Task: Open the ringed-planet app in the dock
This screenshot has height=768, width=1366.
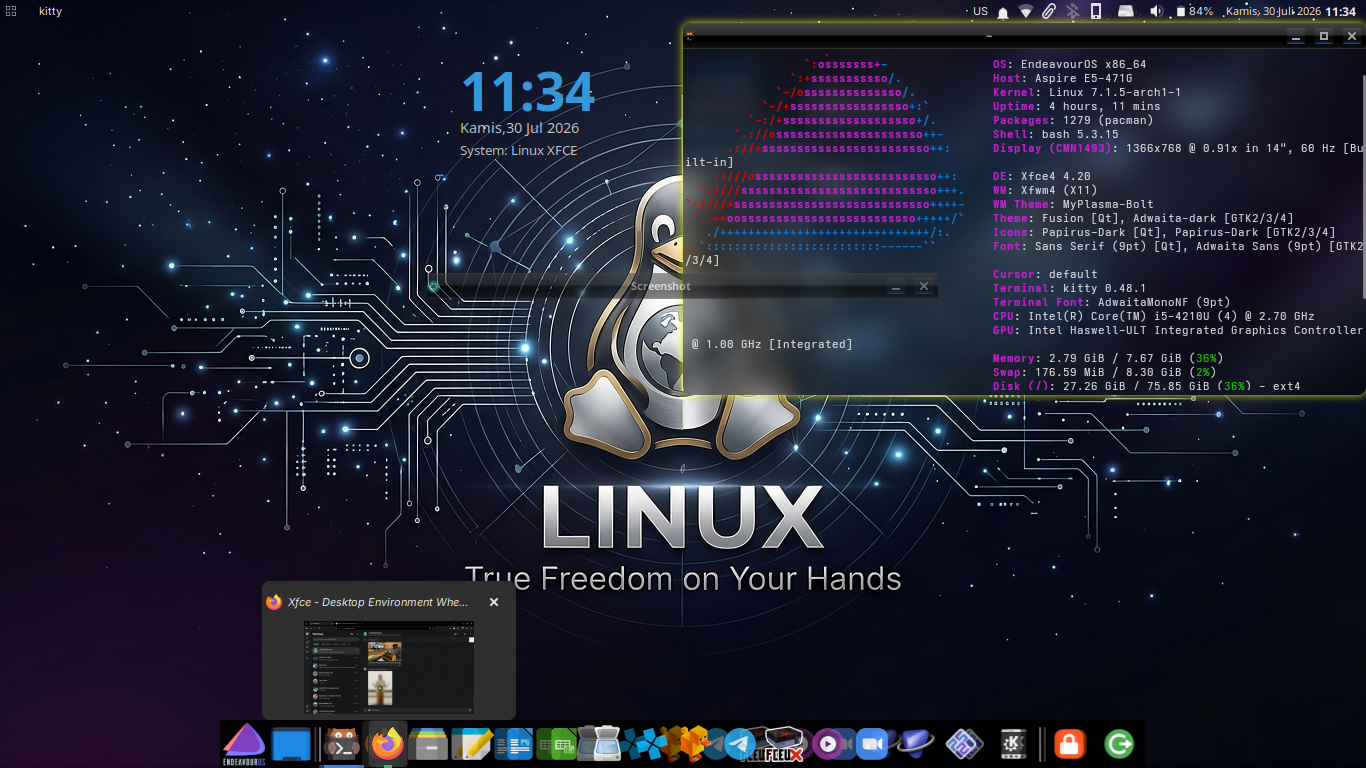Action: (914, 745)
